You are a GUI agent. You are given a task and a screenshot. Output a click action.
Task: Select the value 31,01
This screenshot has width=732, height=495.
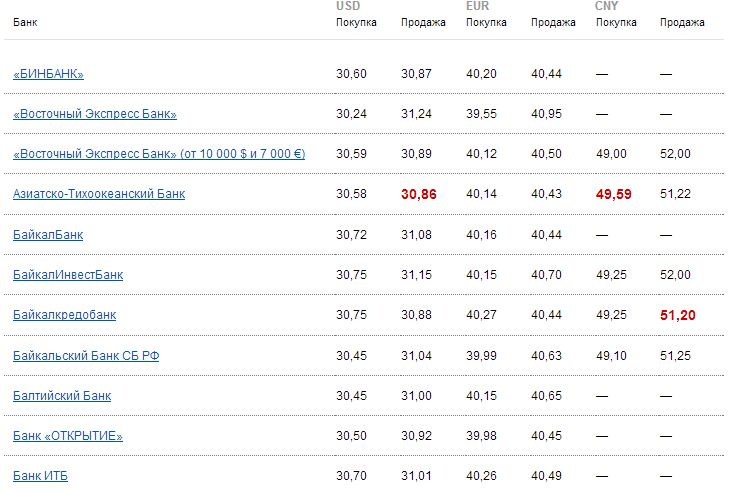coord(416,476)
